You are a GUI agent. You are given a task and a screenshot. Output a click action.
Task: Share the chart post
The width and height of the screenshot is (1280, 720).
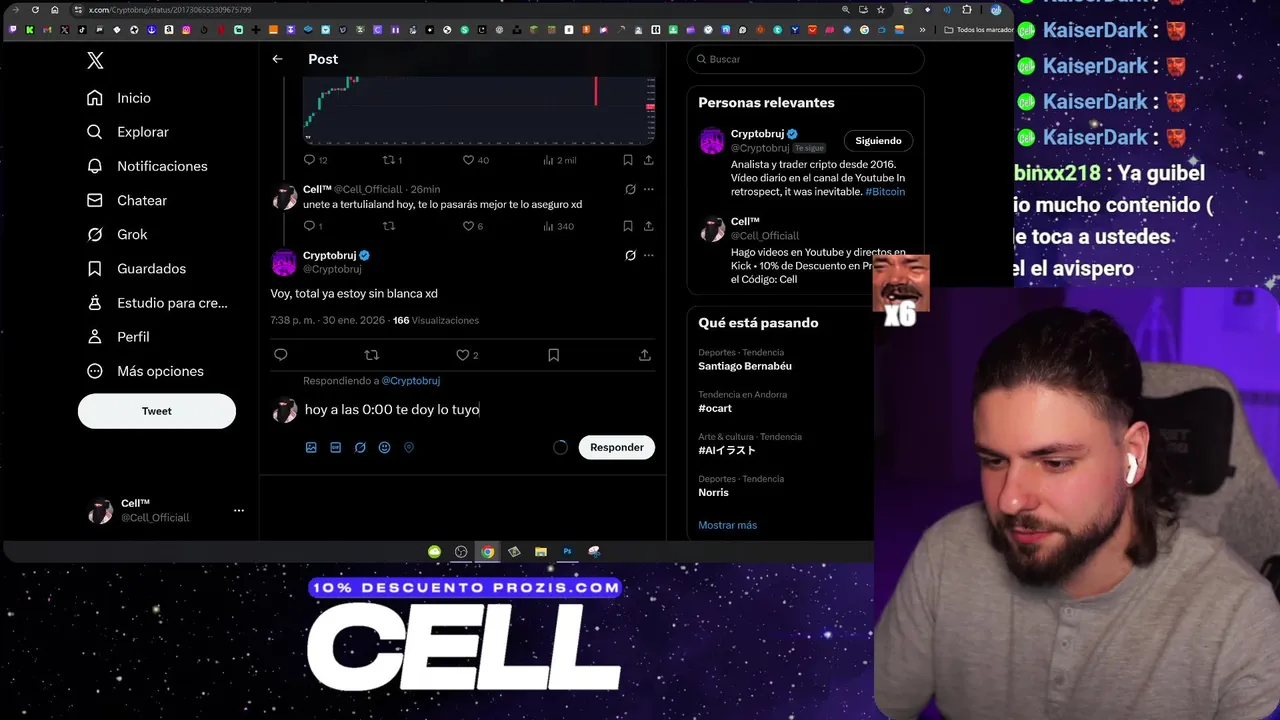pyautogui.click(x=648, y=160)
